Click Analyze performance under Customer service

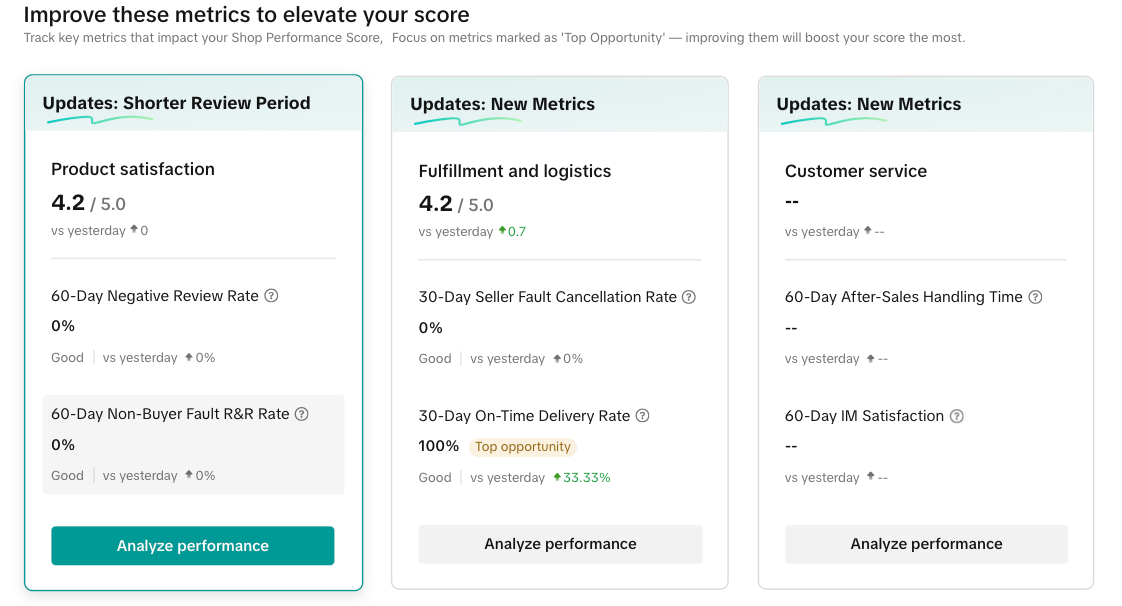926,544
